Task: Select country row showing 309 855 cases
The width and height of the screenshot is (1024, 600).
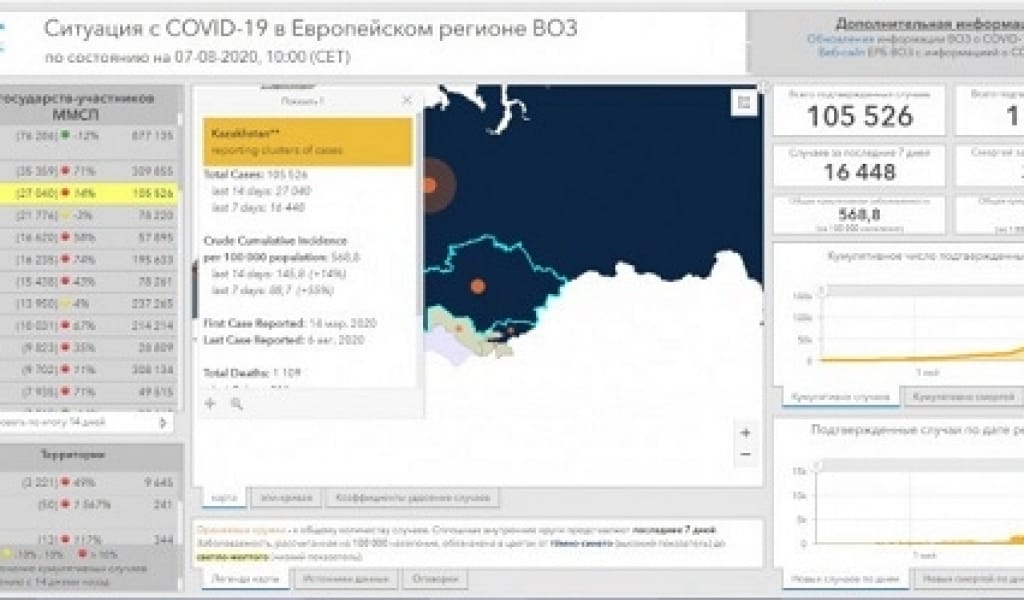Action: pos(88,171)
